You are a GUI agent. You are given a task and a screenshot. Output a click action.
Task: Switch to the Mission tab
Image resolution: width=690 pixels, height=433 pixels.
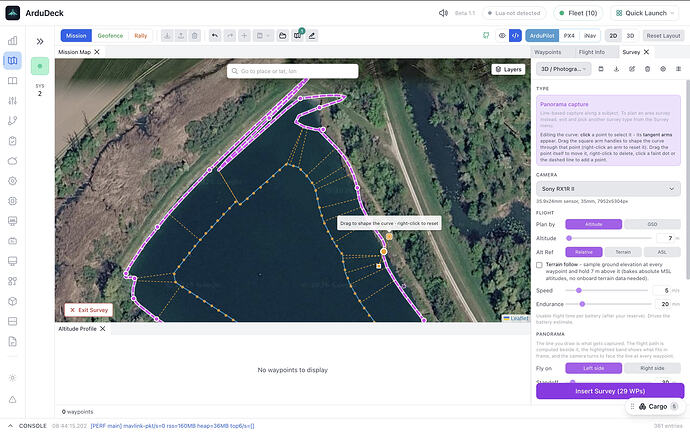(76, 36)
